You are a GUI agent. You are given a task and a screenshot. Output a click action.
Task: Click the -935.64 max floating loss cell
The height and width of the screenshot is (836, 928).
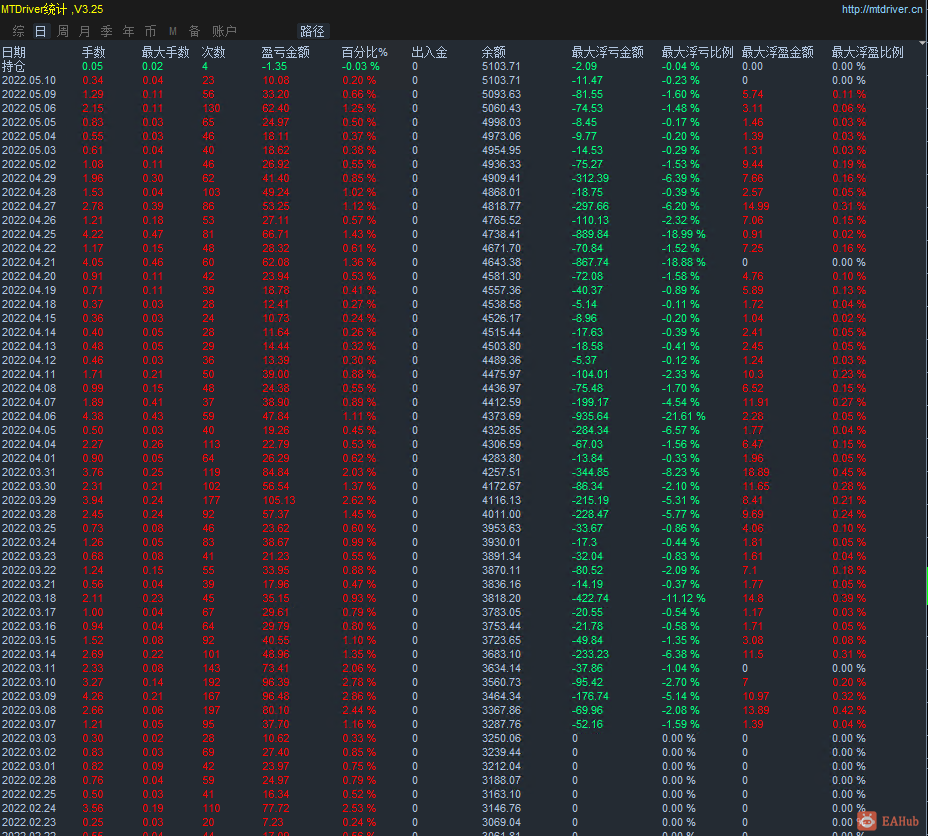tap(590, 417)
